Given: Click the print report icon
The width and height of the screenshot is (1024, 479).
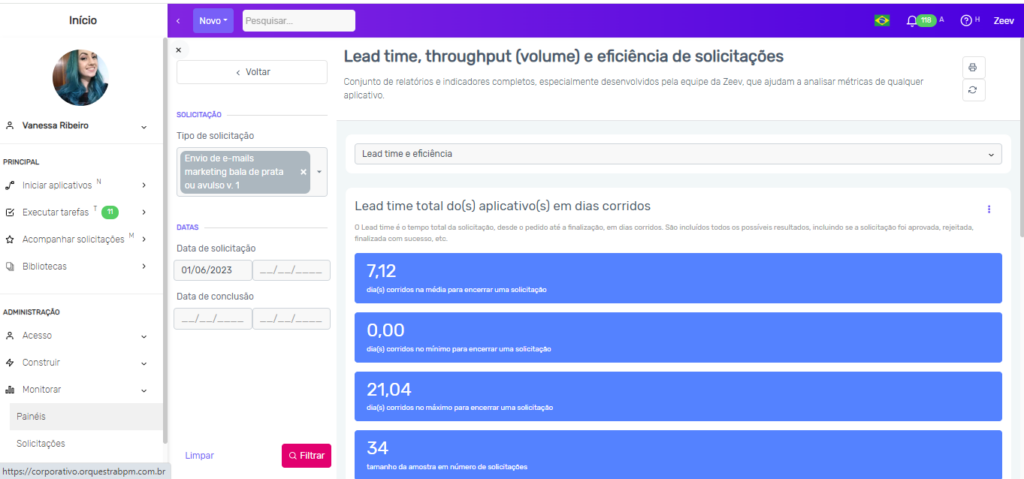Looking at the screenshot, I should (x=974, y=67).
